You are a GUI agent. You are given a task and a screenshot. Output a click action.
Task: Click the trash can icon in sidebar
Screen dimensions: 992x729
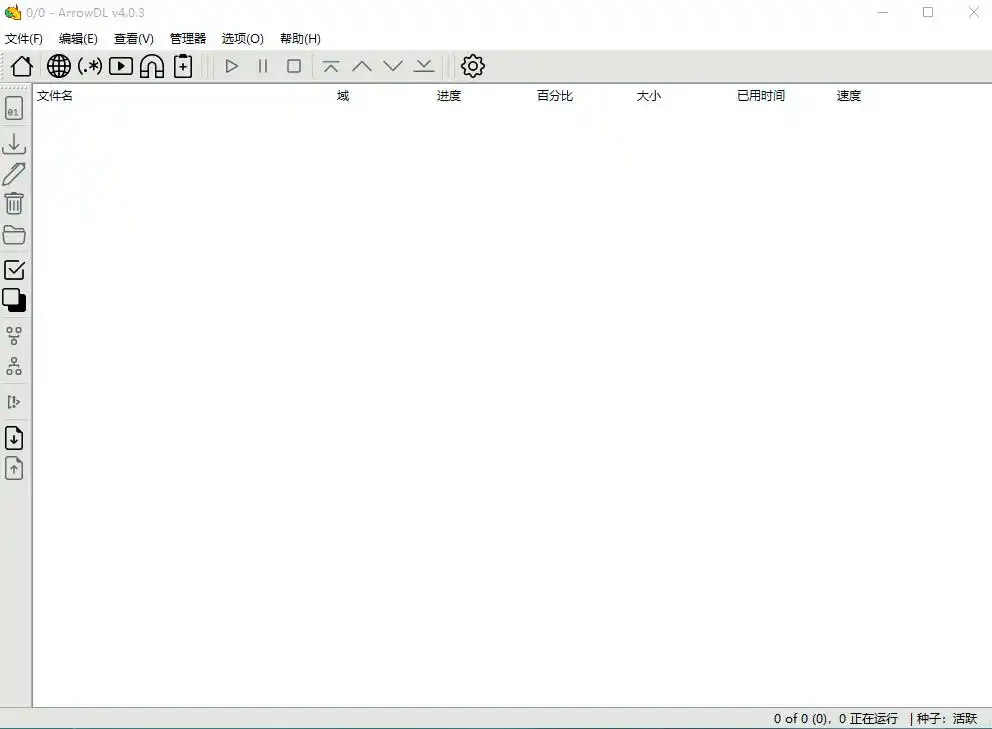(x=14, y=204)
